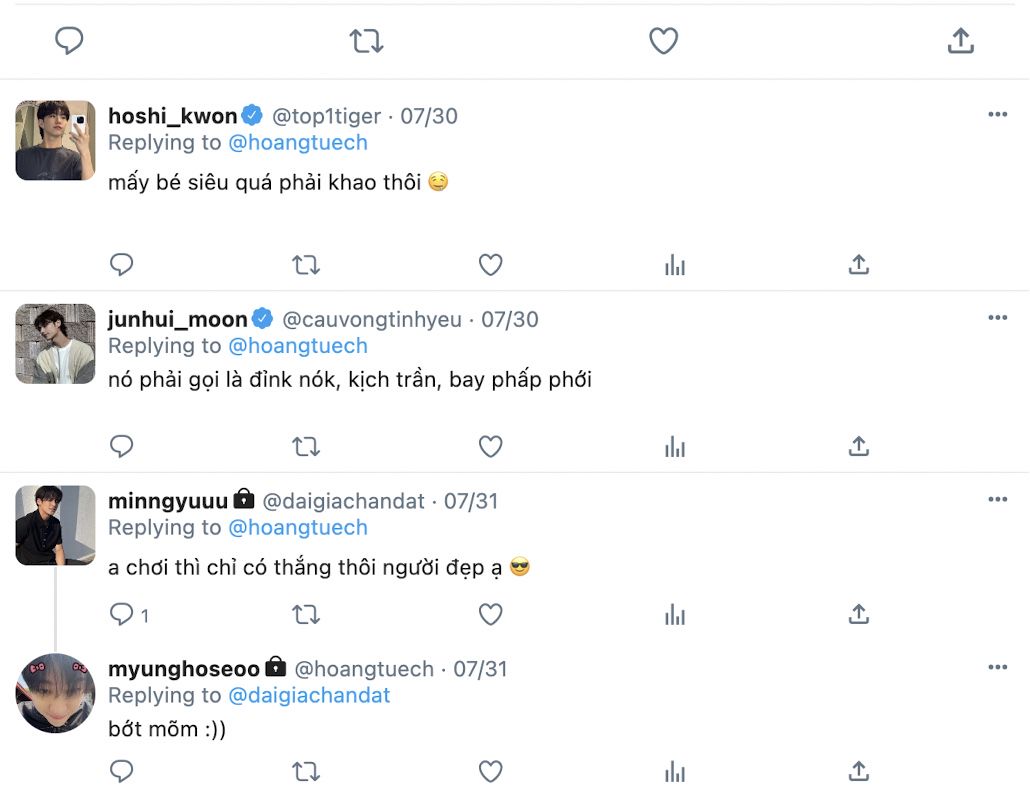The height and width of the screenshot is (796, 1030).
Task: Reply to the main tweet at top
Action: [x=69, y=41]
